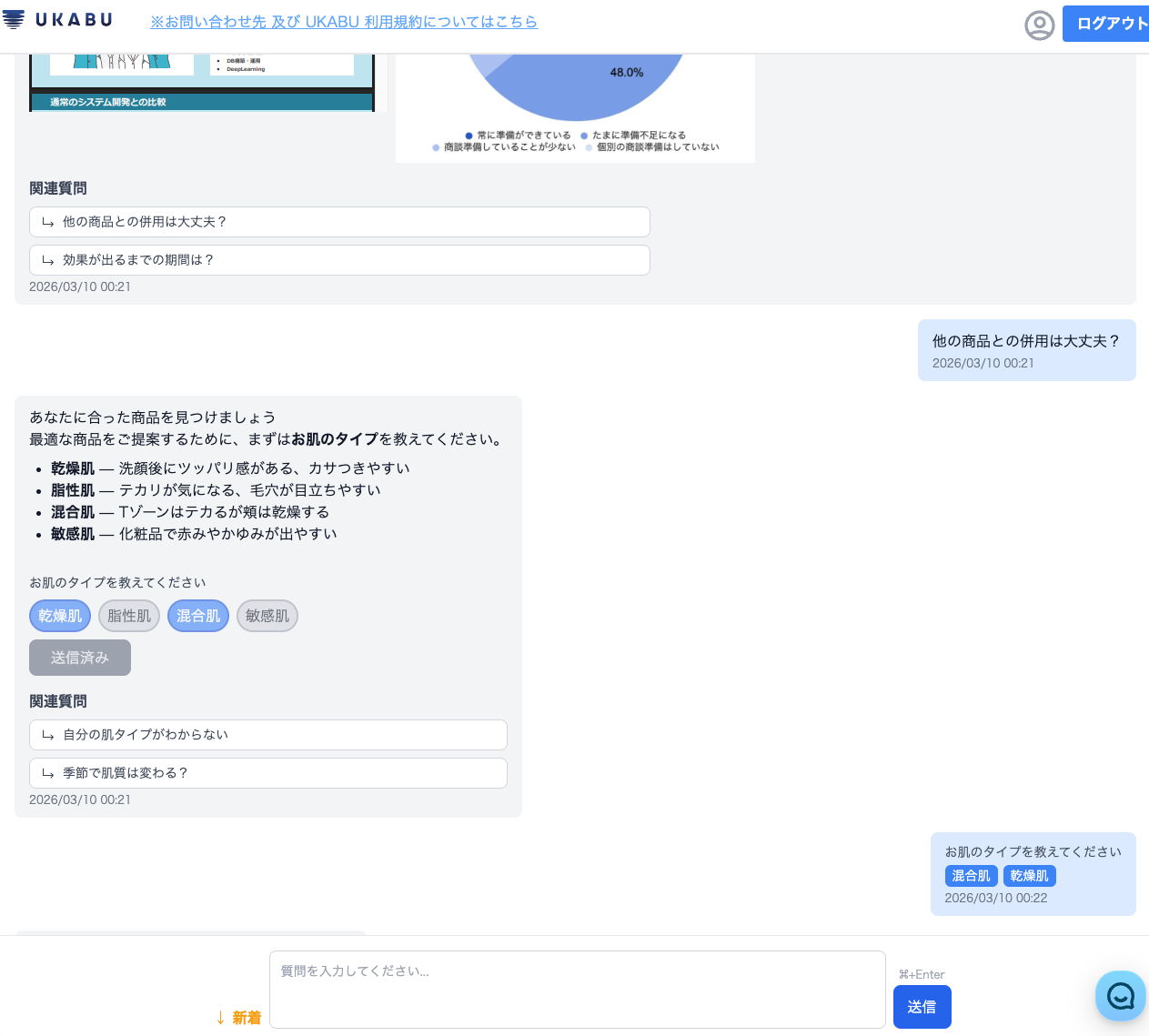Click the UKABU logo icon
The height and width of the screenshot is (1036, 1149).
click(13, 19)
